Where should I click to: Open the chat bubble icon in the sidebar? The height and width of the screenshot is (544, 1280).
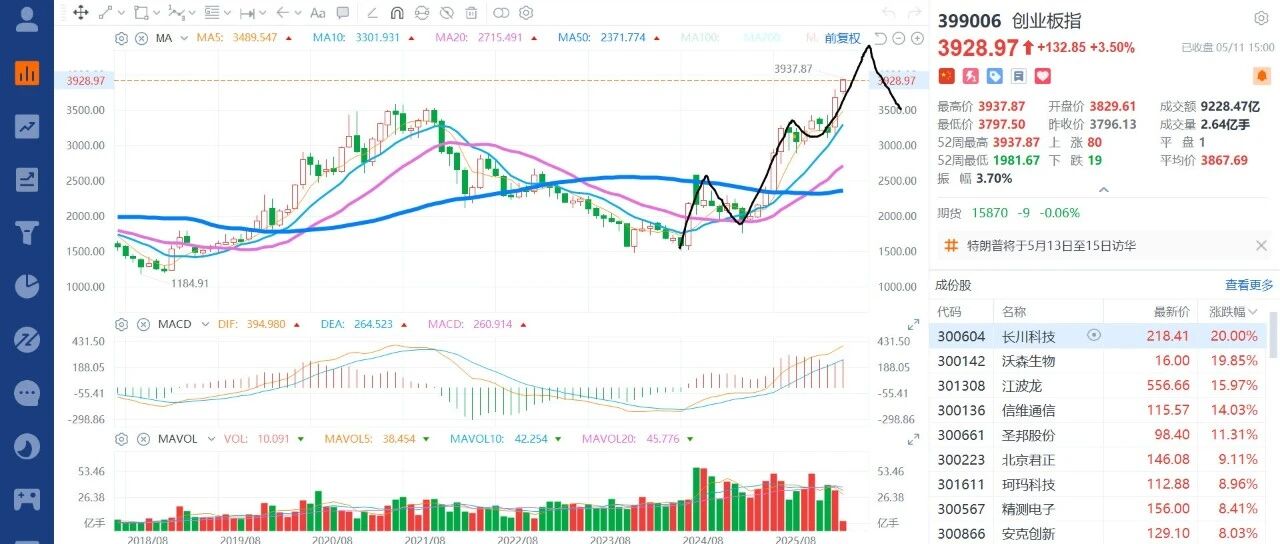27,393
